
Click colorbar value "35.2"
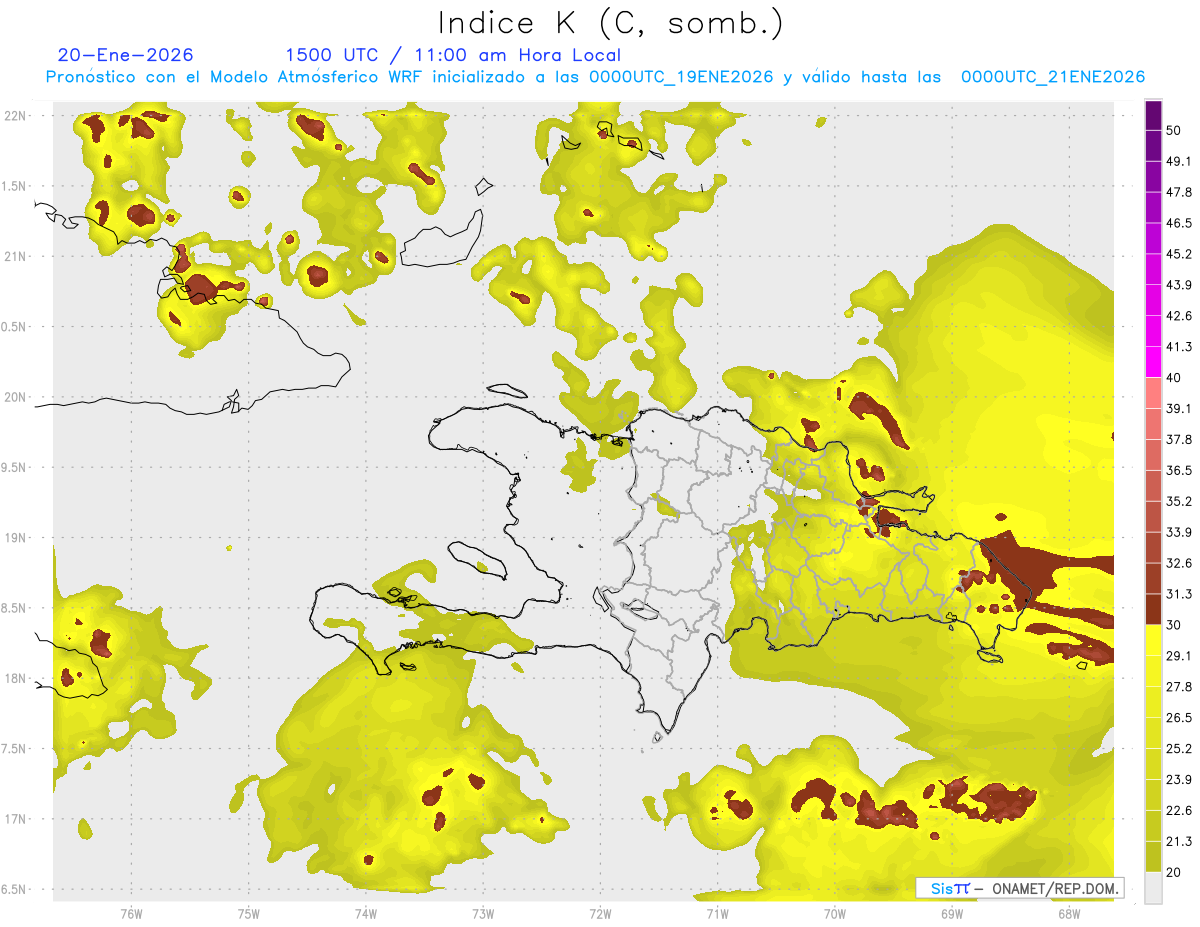[1179, 501]
